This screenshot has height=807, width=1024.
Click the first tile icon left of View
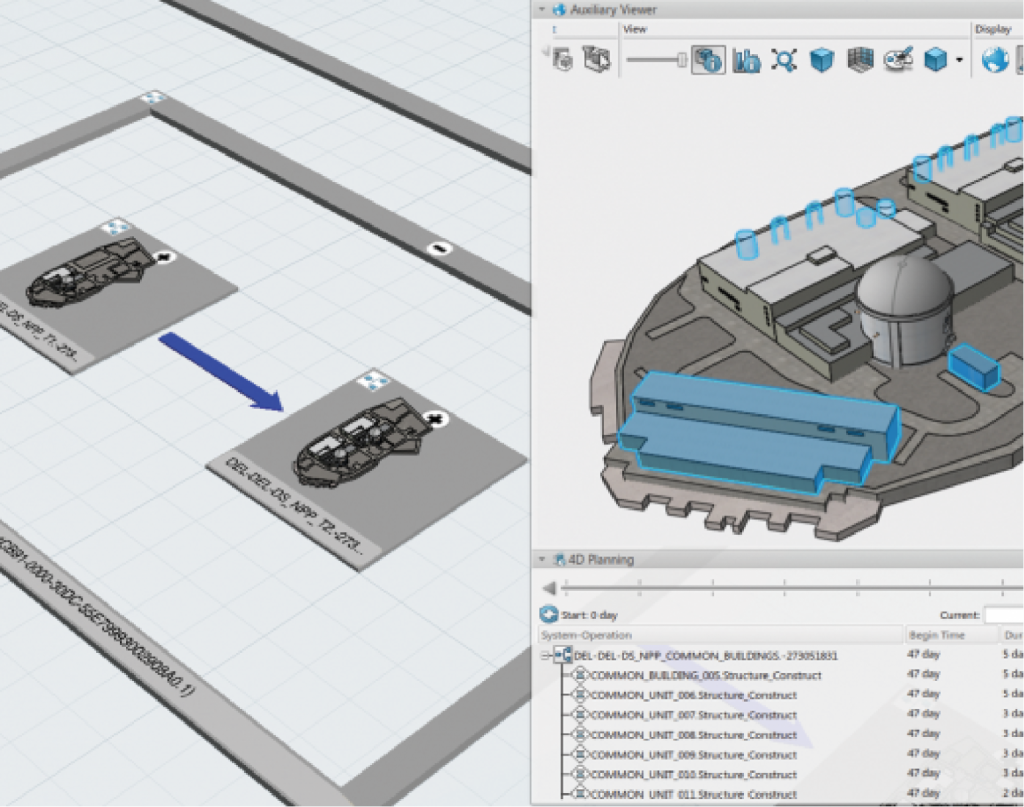(x=563, y=60)
